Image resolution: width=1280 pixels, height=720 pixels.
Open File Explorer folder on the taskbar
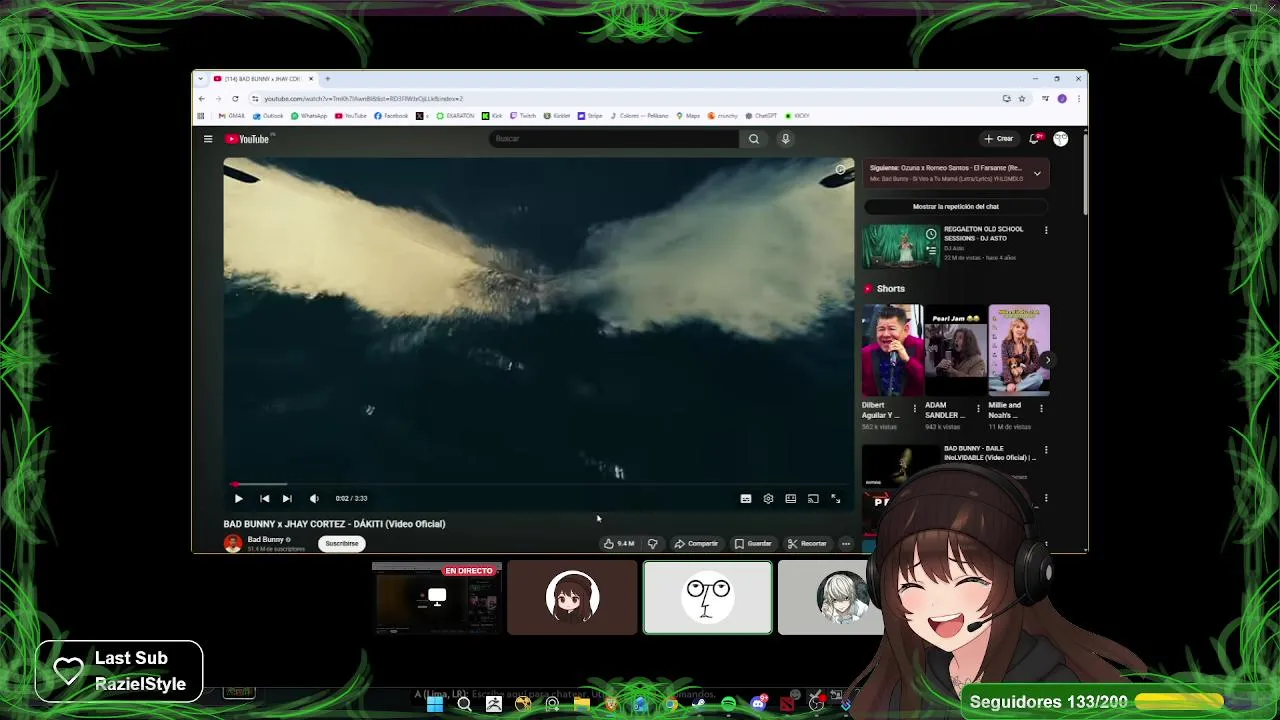(582, 704)
